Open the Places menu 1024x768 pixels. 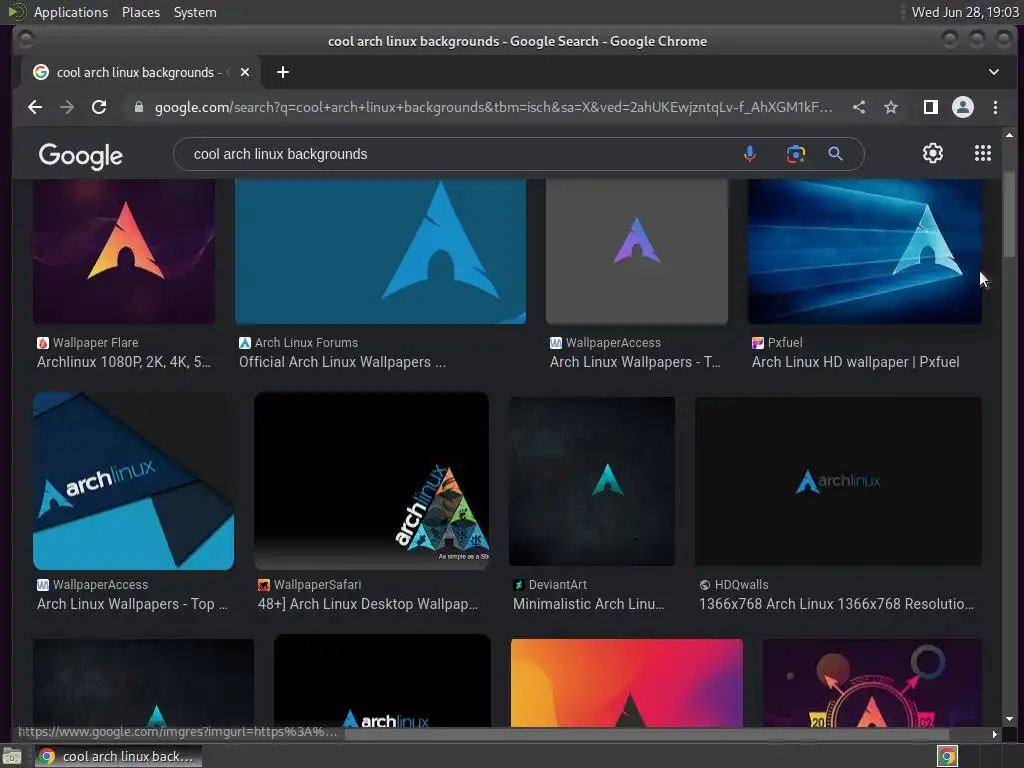140,12
